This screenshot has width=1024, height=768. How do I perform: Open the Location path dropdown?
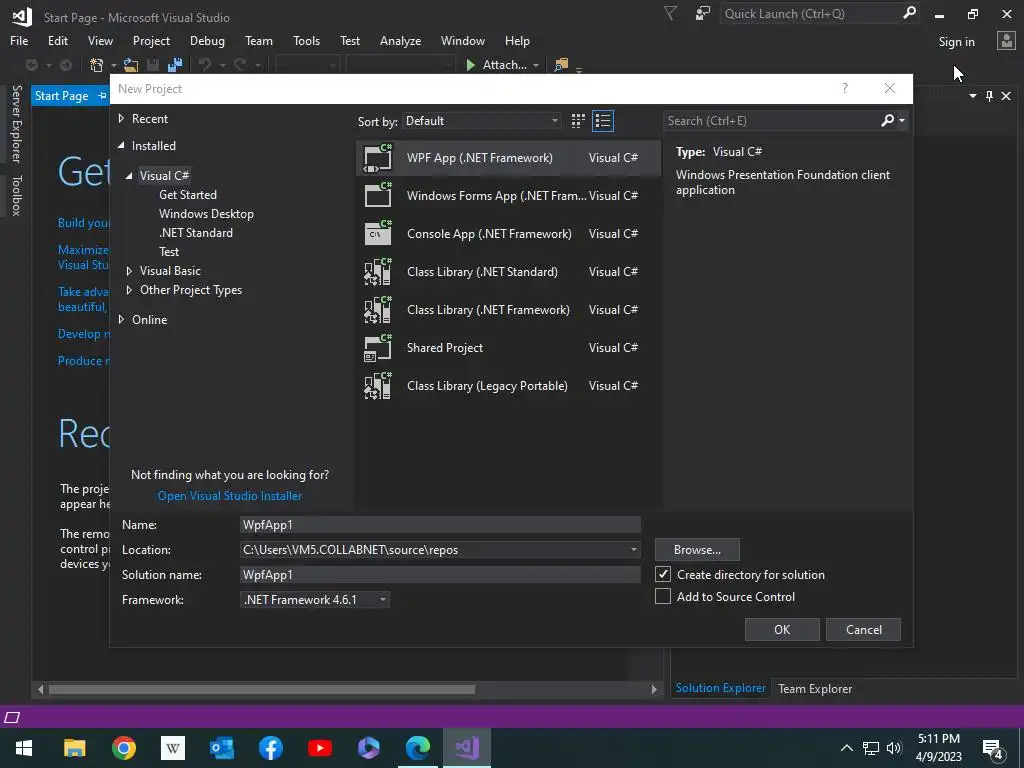click(x=633, y=550)
